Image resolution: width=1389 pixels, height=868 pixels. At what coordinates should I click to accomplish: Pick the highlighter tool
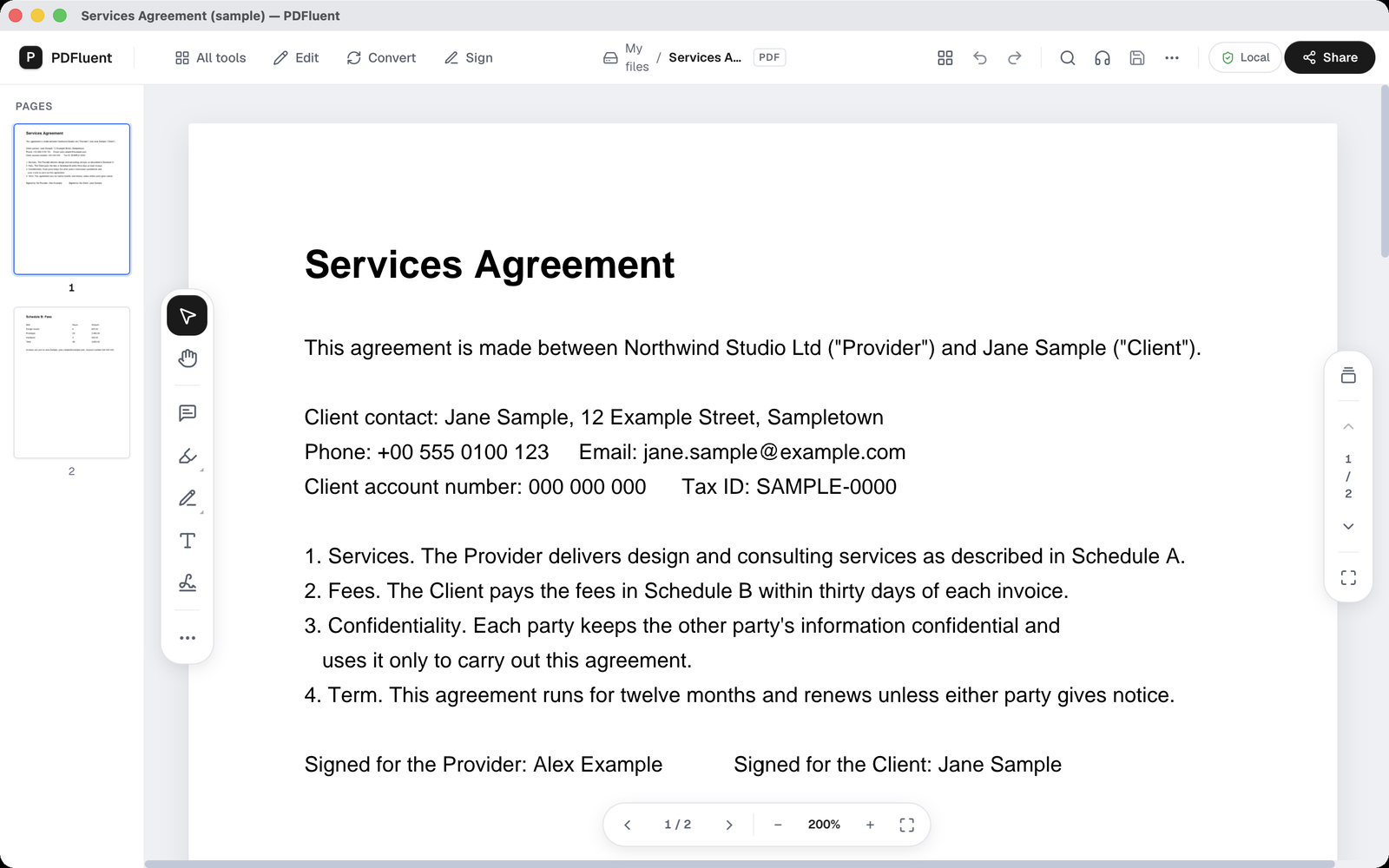(188, 456)
